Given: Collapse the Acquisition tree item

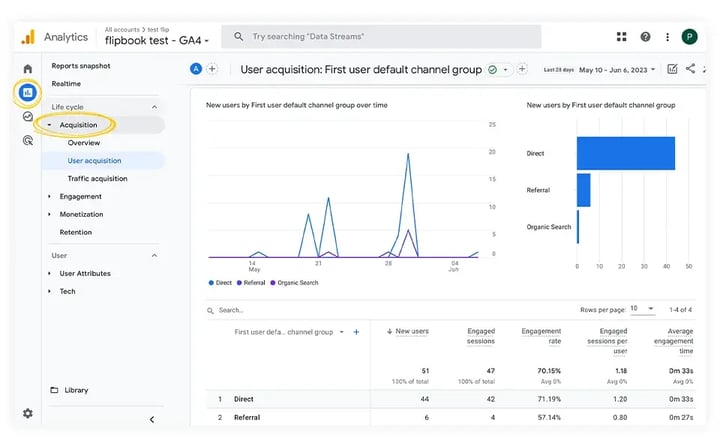Looking at the screenshot, I should coord(50,125).
